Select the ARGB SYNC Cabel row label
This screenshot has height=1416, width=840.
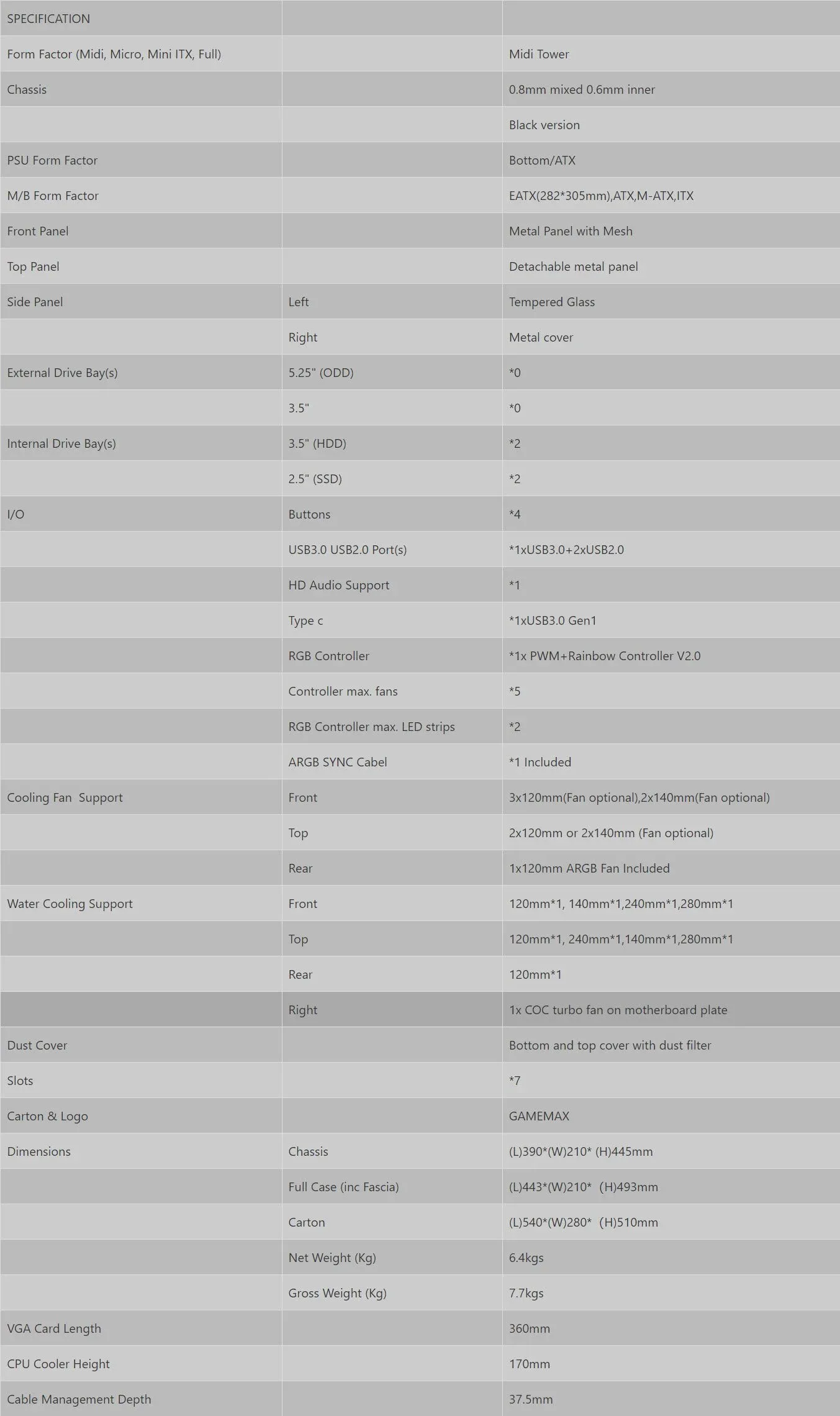click(x=338, y=762)
